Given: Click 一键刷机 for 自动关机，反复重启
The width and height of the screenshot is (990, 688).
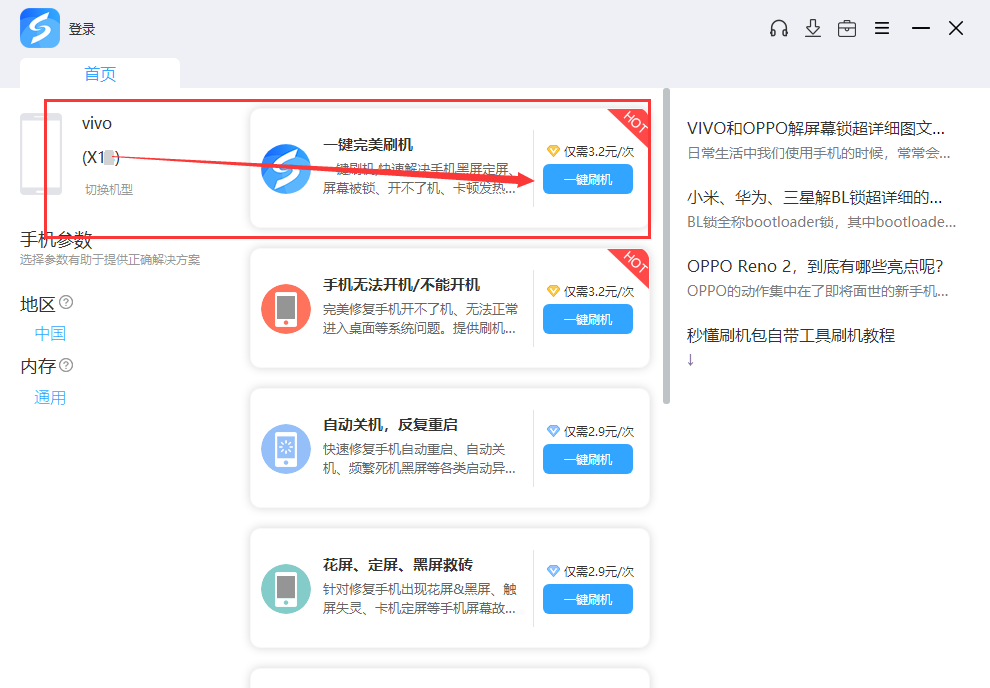Looking at the screenshot, I should [588, 460].
